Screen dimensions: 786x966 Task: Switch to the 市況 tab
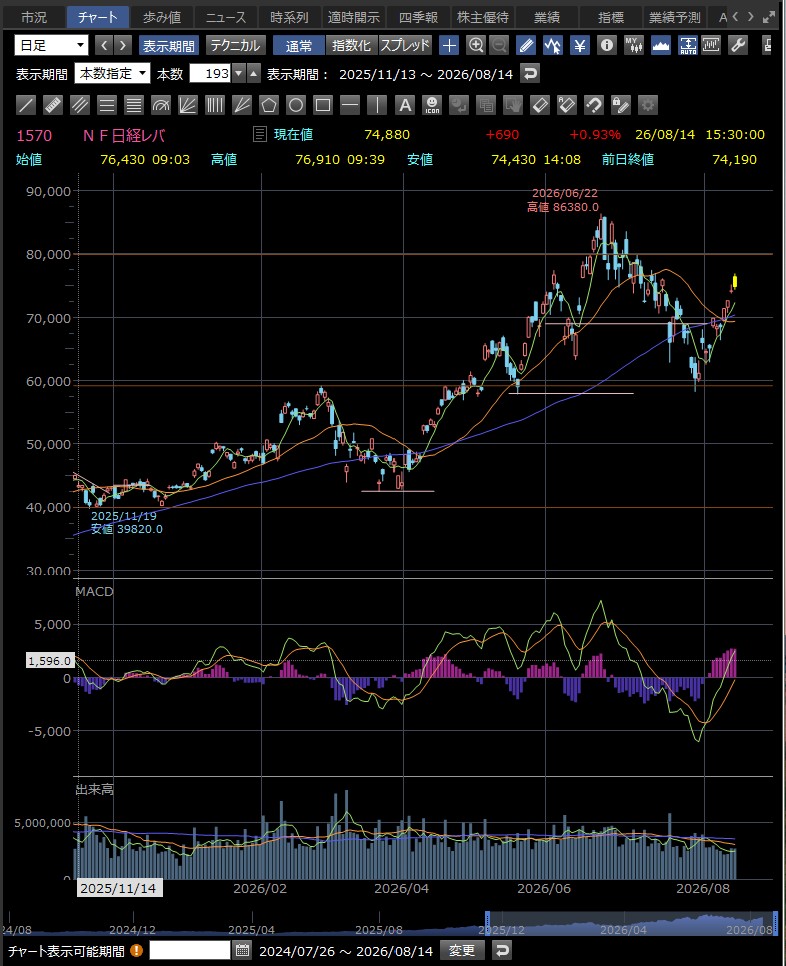click(x=34, y=17)
